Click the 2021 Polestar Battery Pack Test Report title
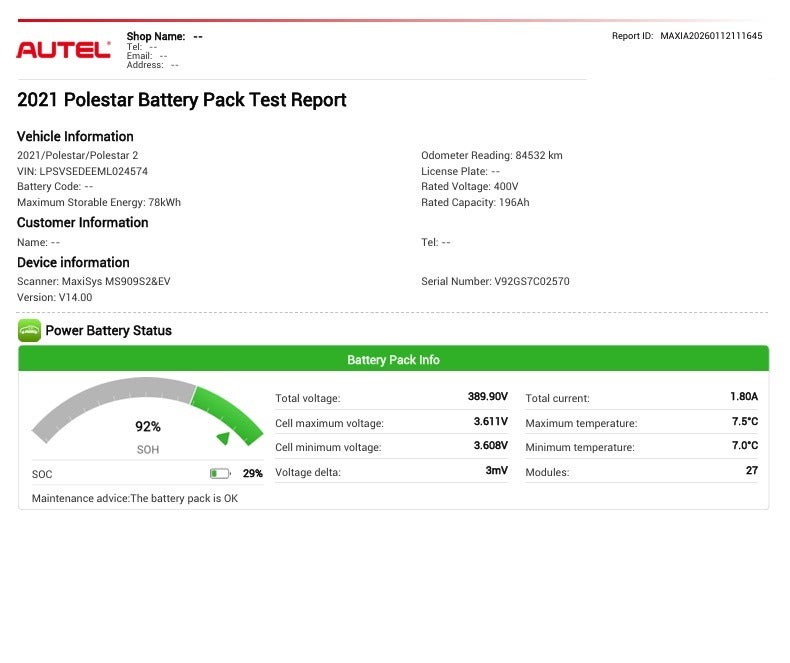 pos(182,100)
